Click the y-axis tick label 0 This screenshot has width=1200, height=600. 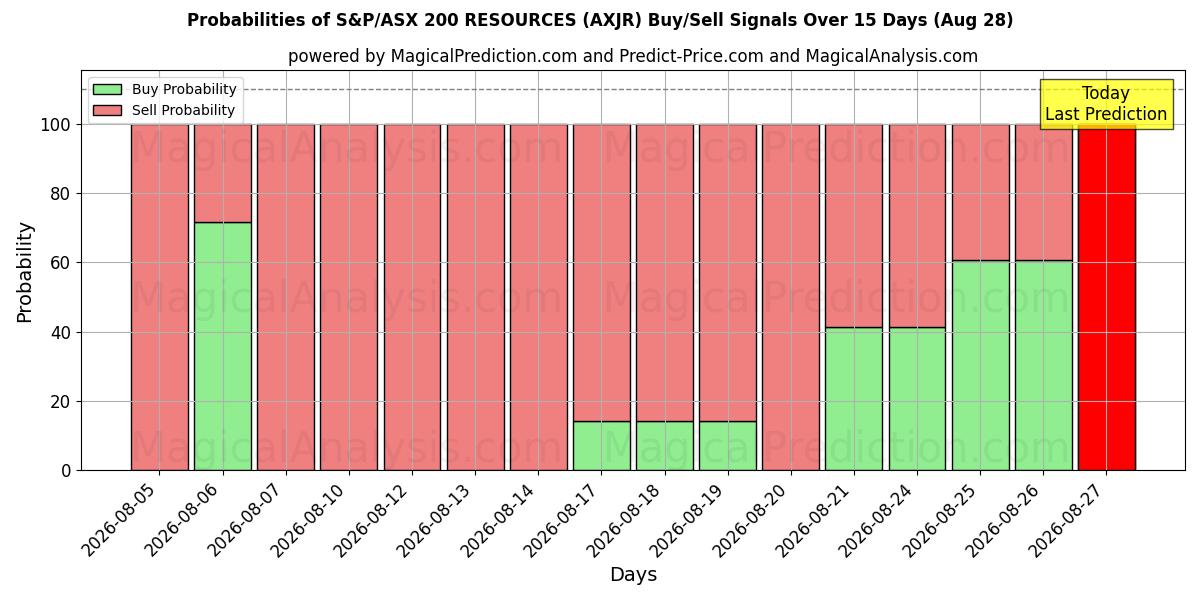tap(66, 471)
